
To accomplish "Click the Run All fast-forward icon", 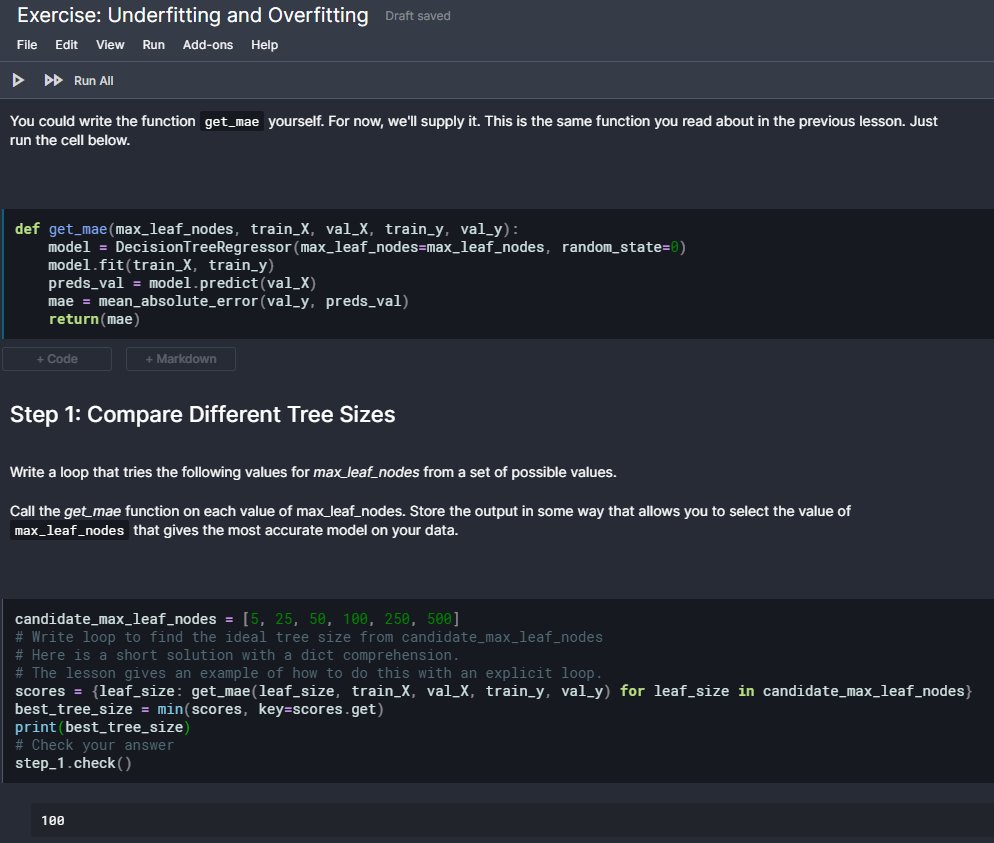I will [53, 80].
